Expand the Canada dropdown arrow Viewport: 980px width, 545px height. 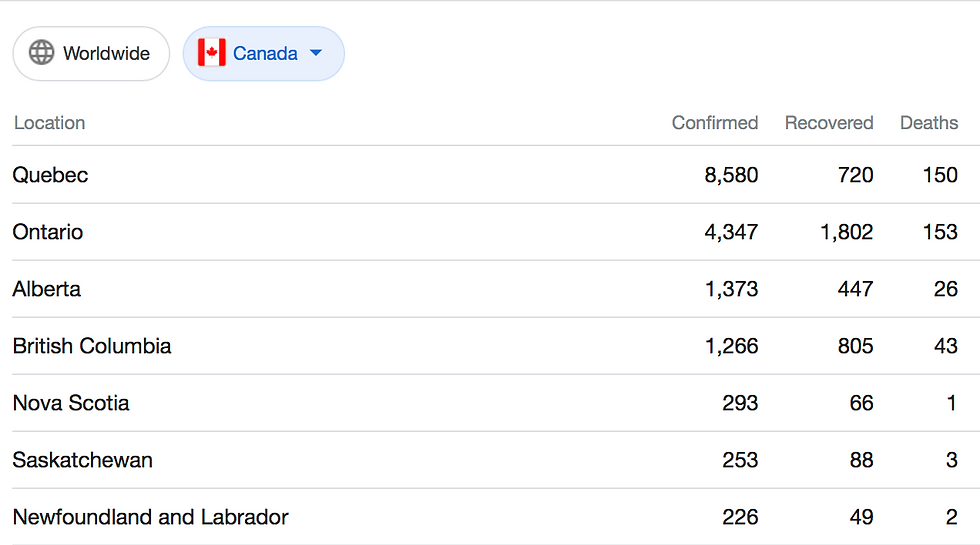(x=316, y=53)
